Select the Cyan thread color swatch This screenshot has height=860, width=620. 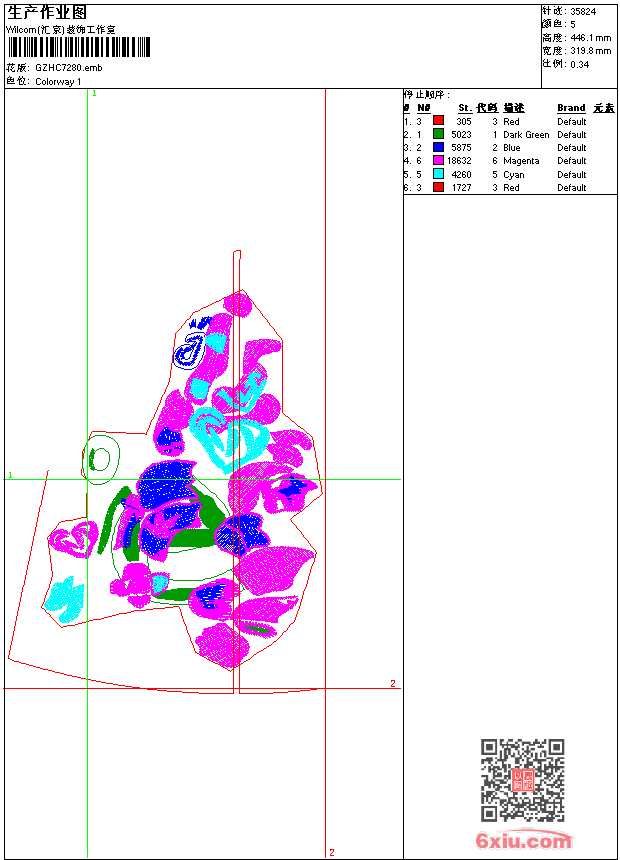[x=438, y=174]
